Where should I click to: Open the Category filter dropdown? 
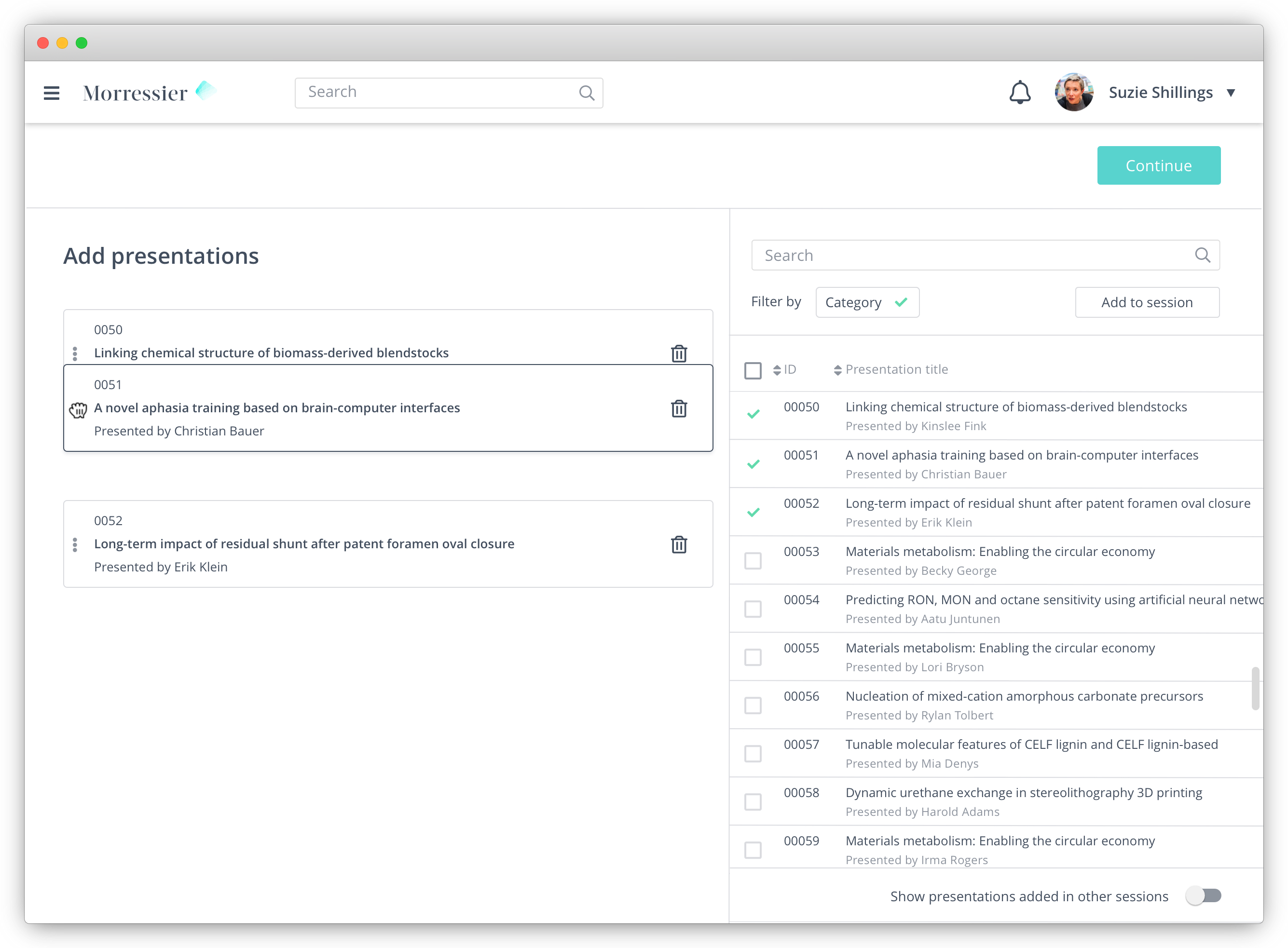(867, 302)
